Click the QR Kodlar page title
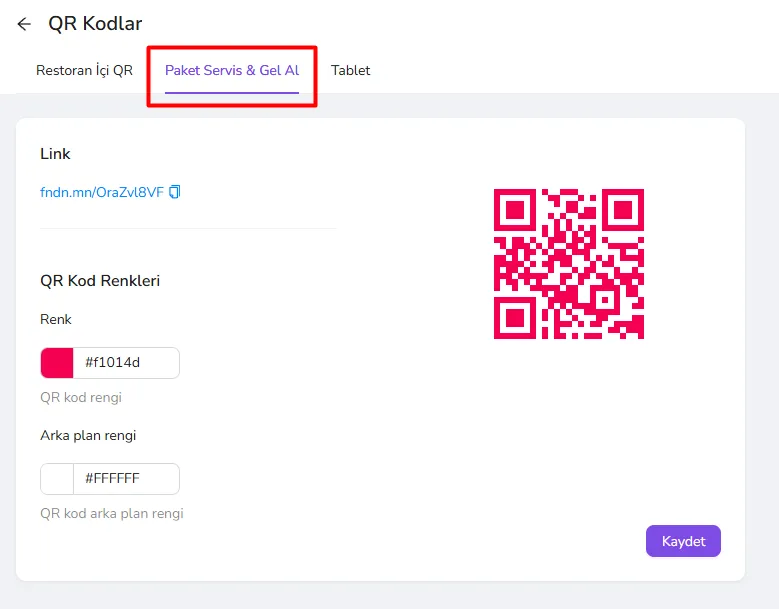Screen dimensions: 779x609 95,23
